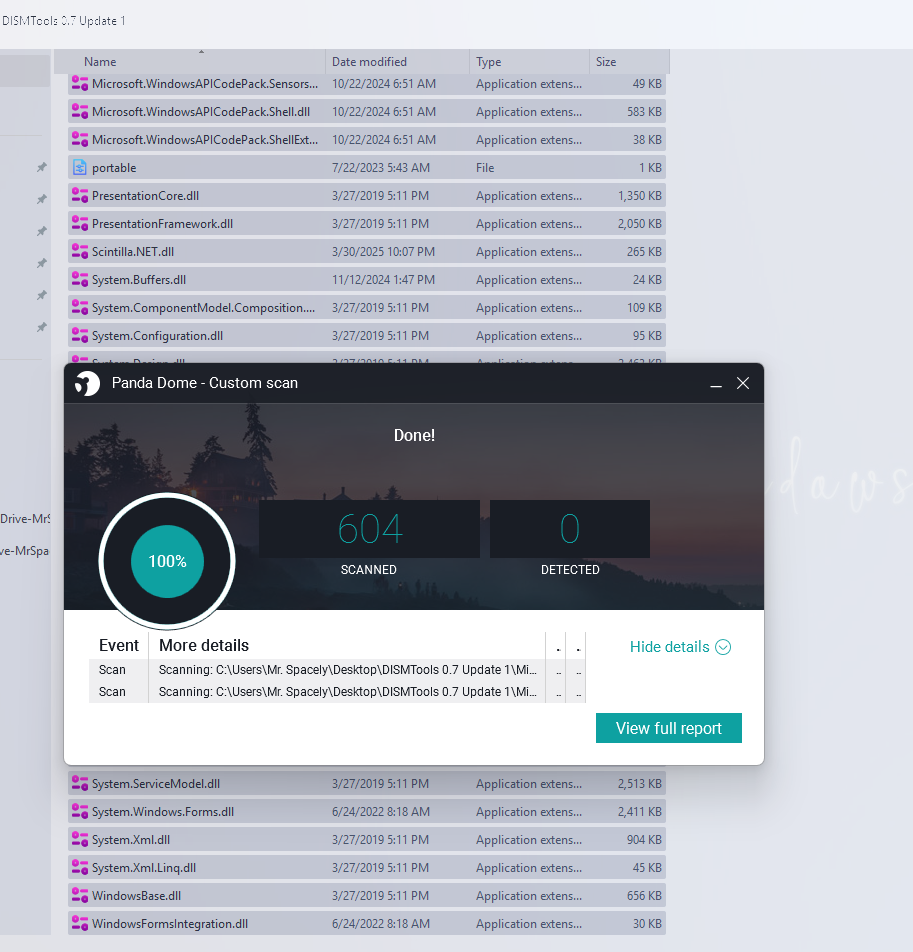Click the Event column header in scan details

coord(119,645)
